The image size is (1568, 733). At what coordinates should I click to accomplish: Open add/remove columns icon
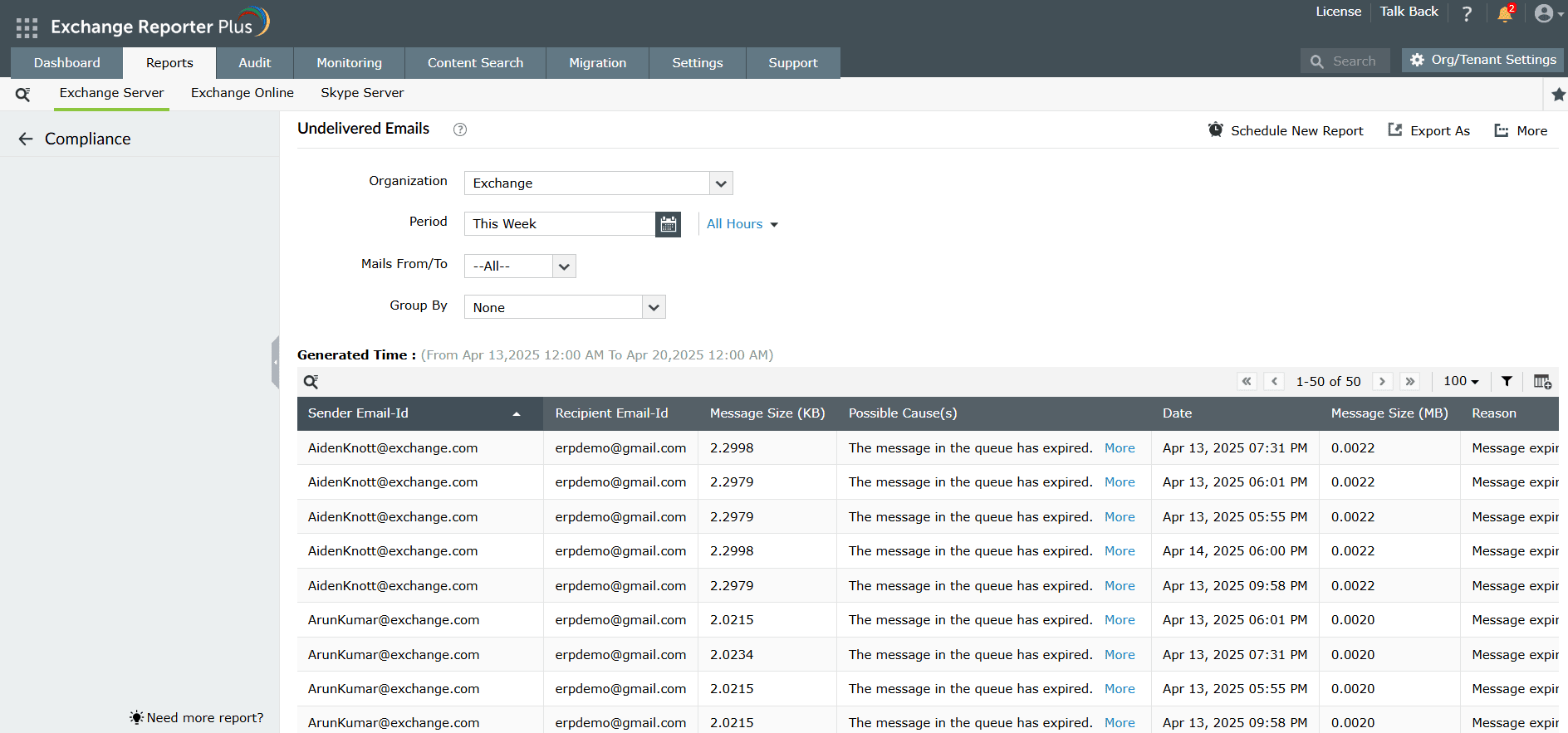(x=1542, y=381)
